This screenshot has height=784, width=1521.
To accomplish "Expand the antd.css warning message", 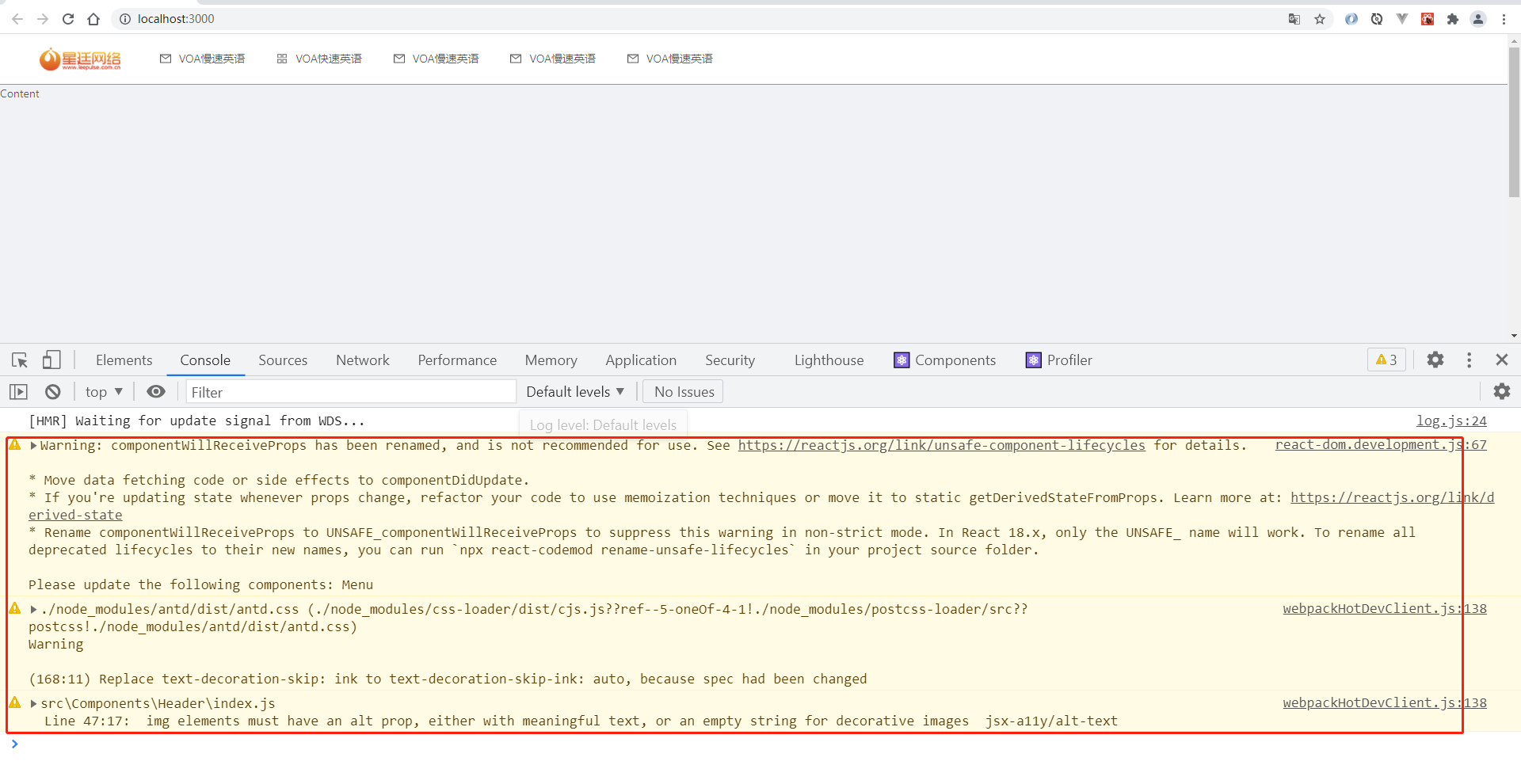I will (33, 610).
